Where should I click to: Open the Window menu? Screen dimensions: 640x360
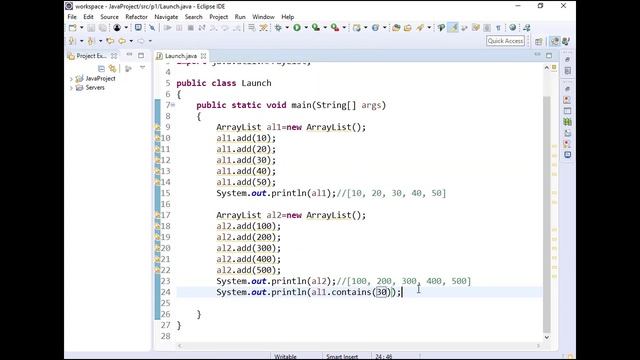tap(263, 17)
